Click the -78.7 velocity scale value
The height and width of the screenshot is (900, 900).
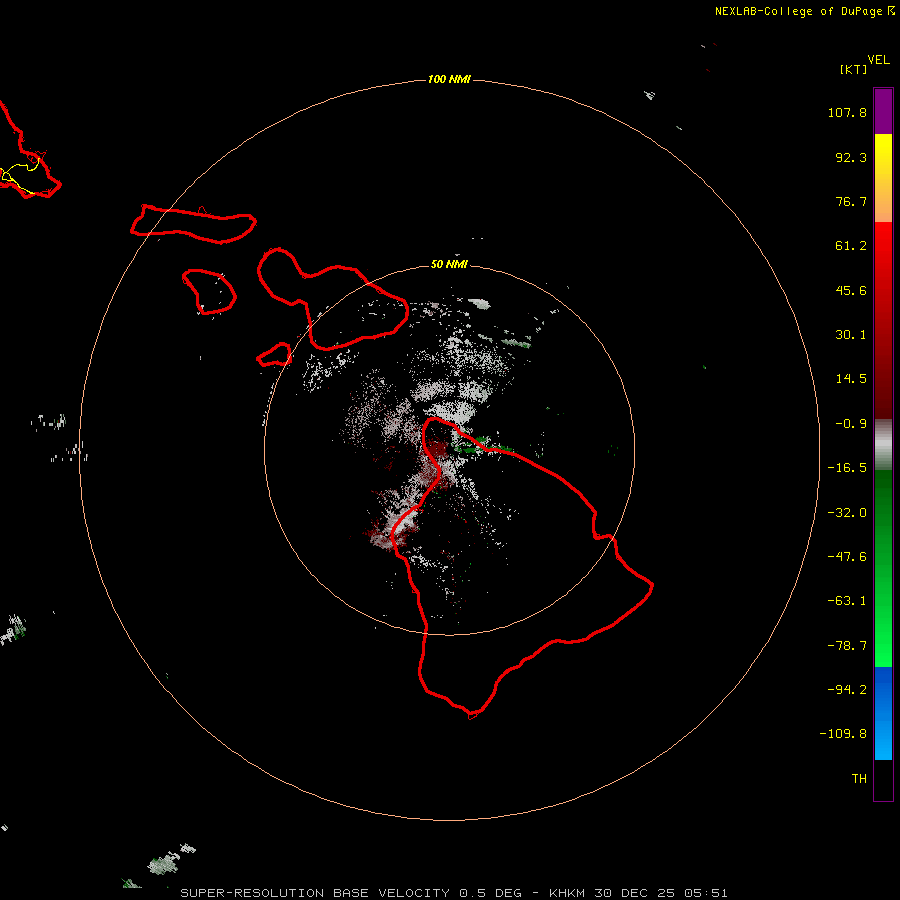click(x=847, y=646)
